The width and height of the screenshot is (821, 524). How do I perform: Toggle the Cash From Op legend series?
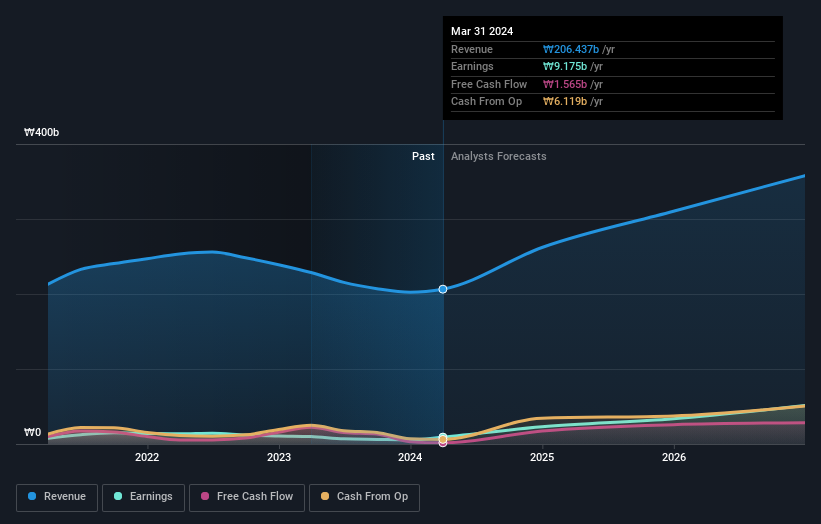(364, 497)
